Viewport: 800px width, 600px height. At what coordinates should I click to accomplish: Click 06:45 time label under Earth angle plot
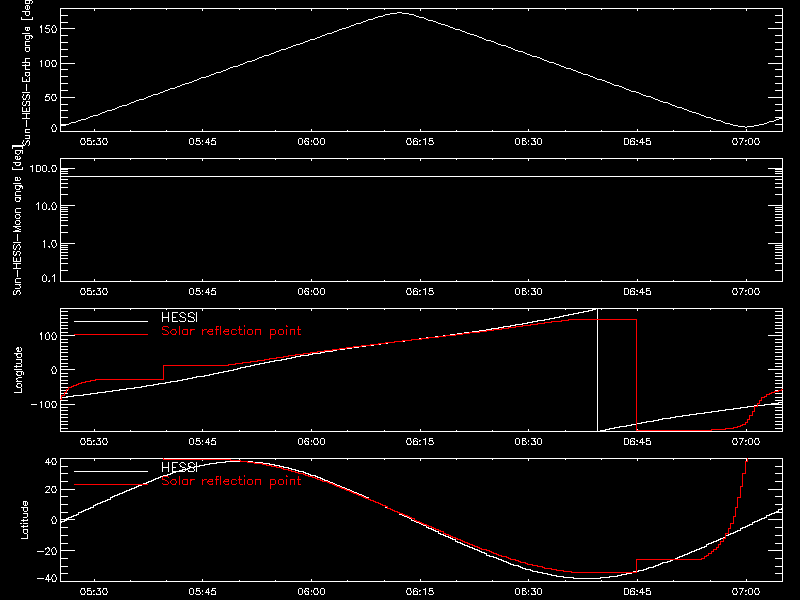click(637, 142)
